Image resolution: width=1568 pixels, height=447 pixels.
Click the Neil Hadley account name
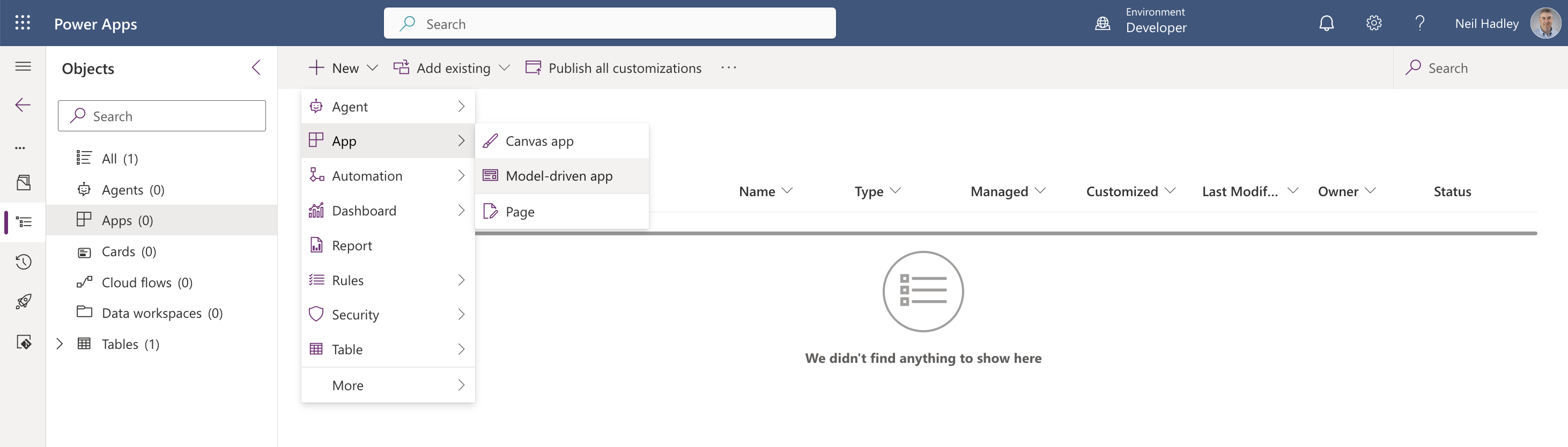1486,23
